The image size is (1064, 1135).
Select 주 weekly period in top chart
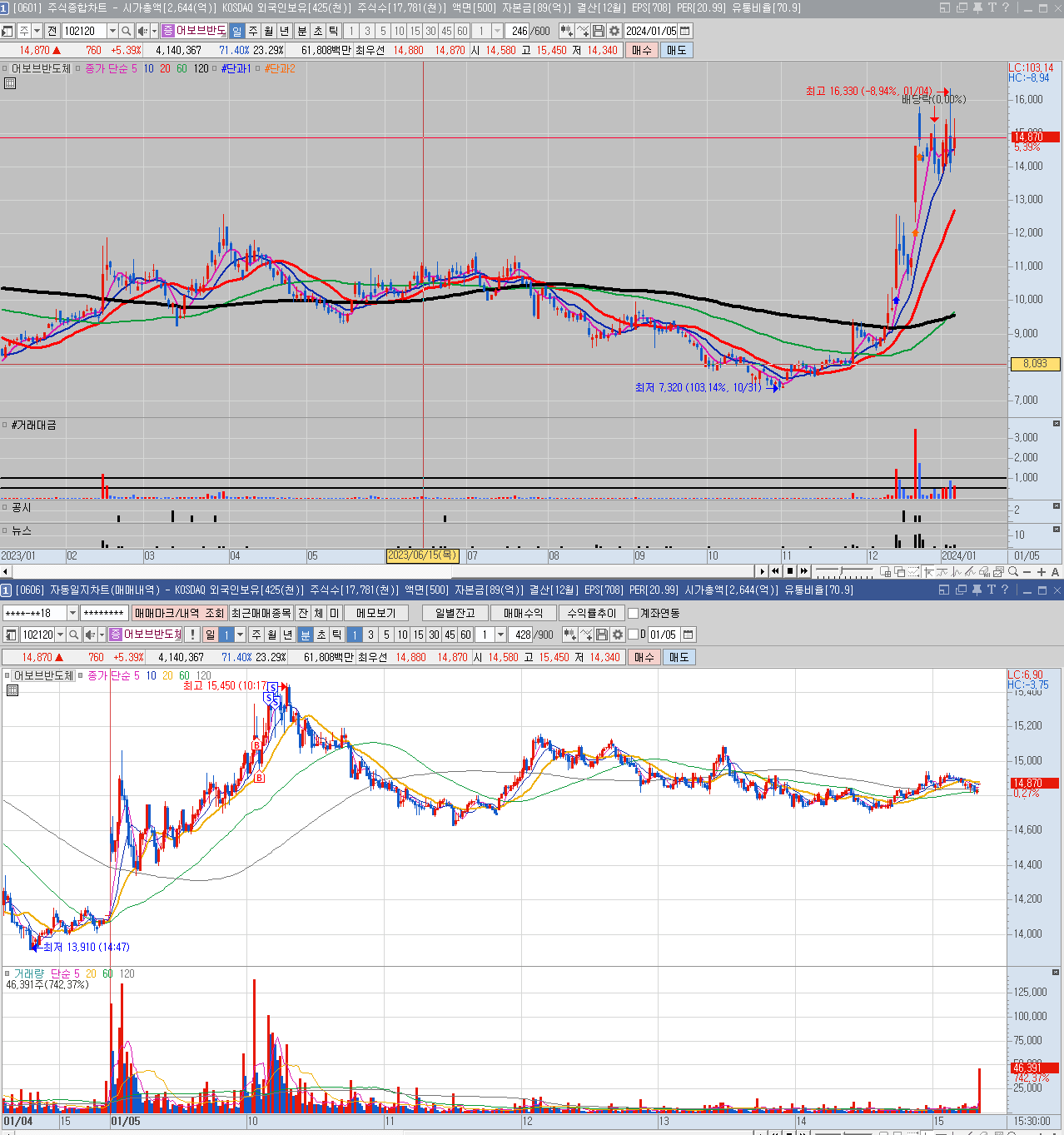pos(253,31)
